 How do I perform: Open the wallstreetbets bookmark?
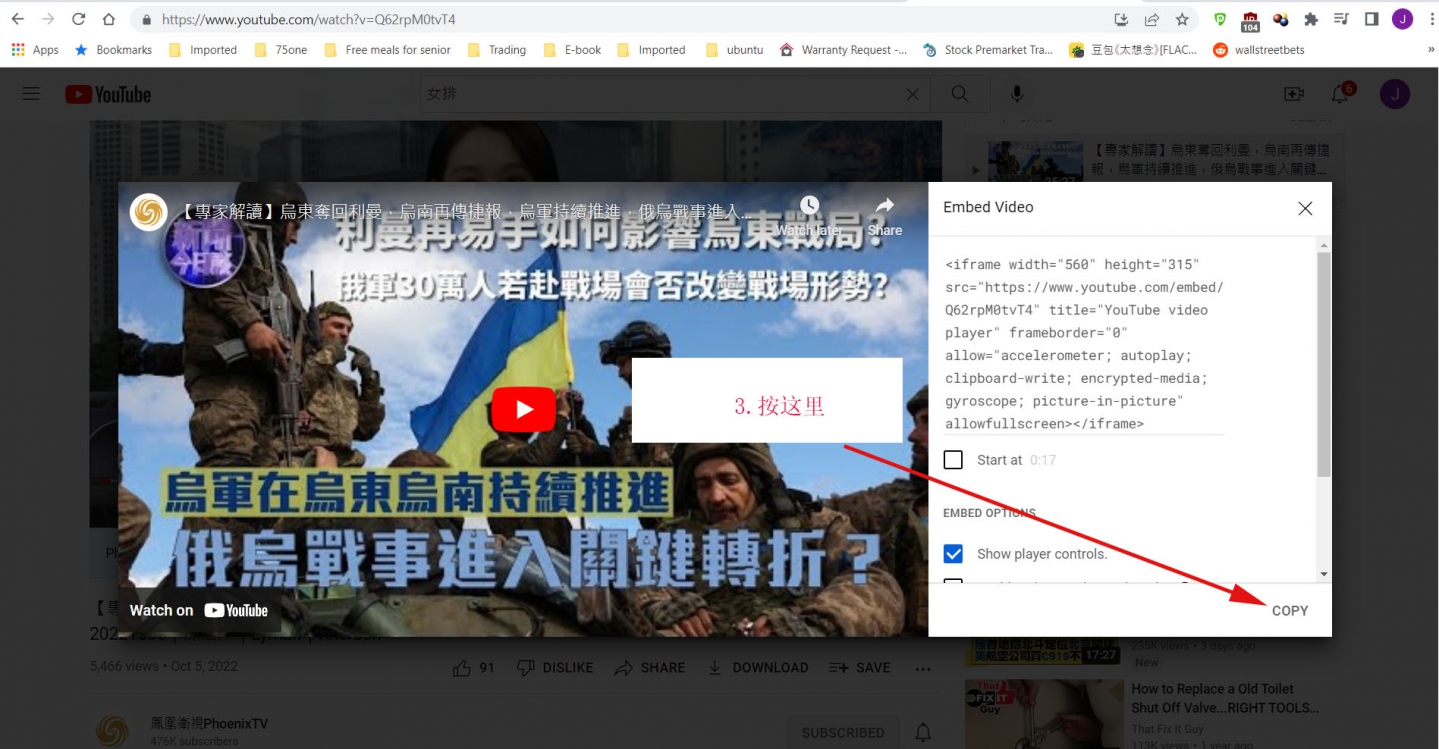tap(1259, 50)
